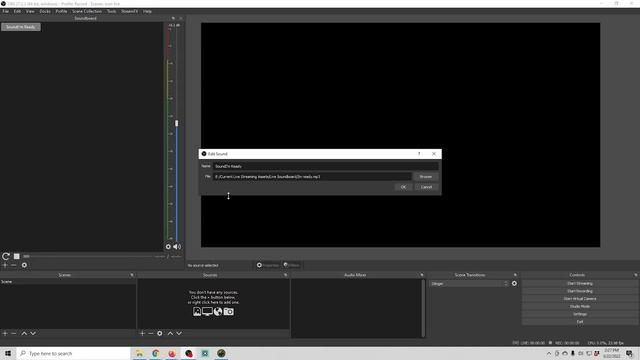The image size is (640, 360).
Task: Open OBS Settings from Controls
Action: click(x=580, y=314)
